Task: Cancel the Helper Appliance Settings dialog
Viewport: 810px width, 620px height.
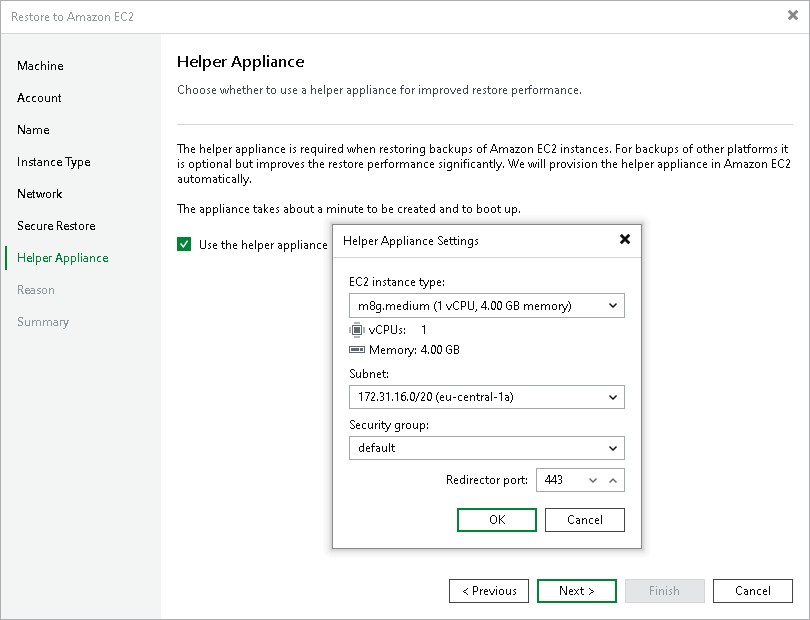Action: [x=585, y=520]
